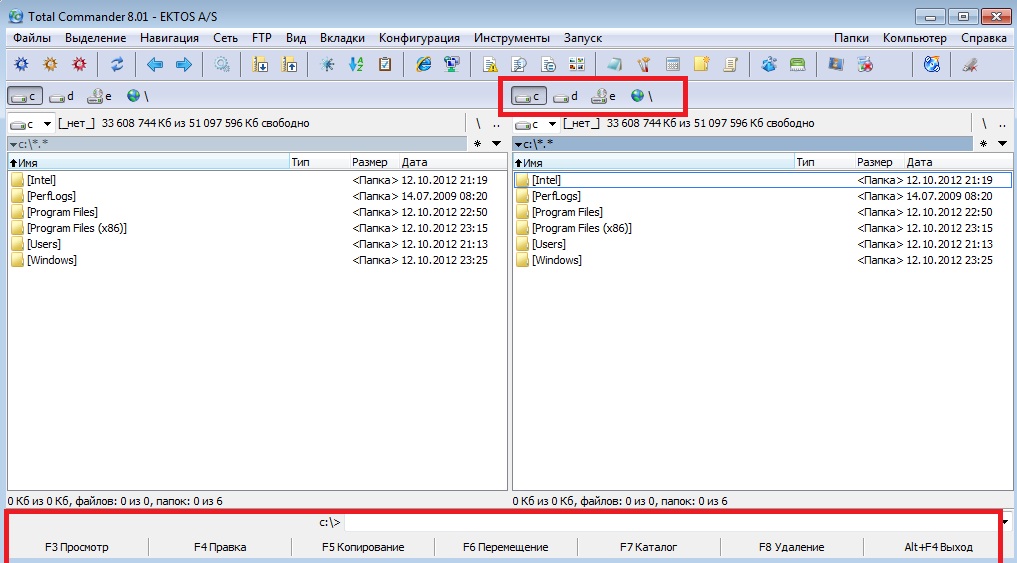
Task: Refresh panels with the blue circular arrows icon
Action: [x=117, y=64]
